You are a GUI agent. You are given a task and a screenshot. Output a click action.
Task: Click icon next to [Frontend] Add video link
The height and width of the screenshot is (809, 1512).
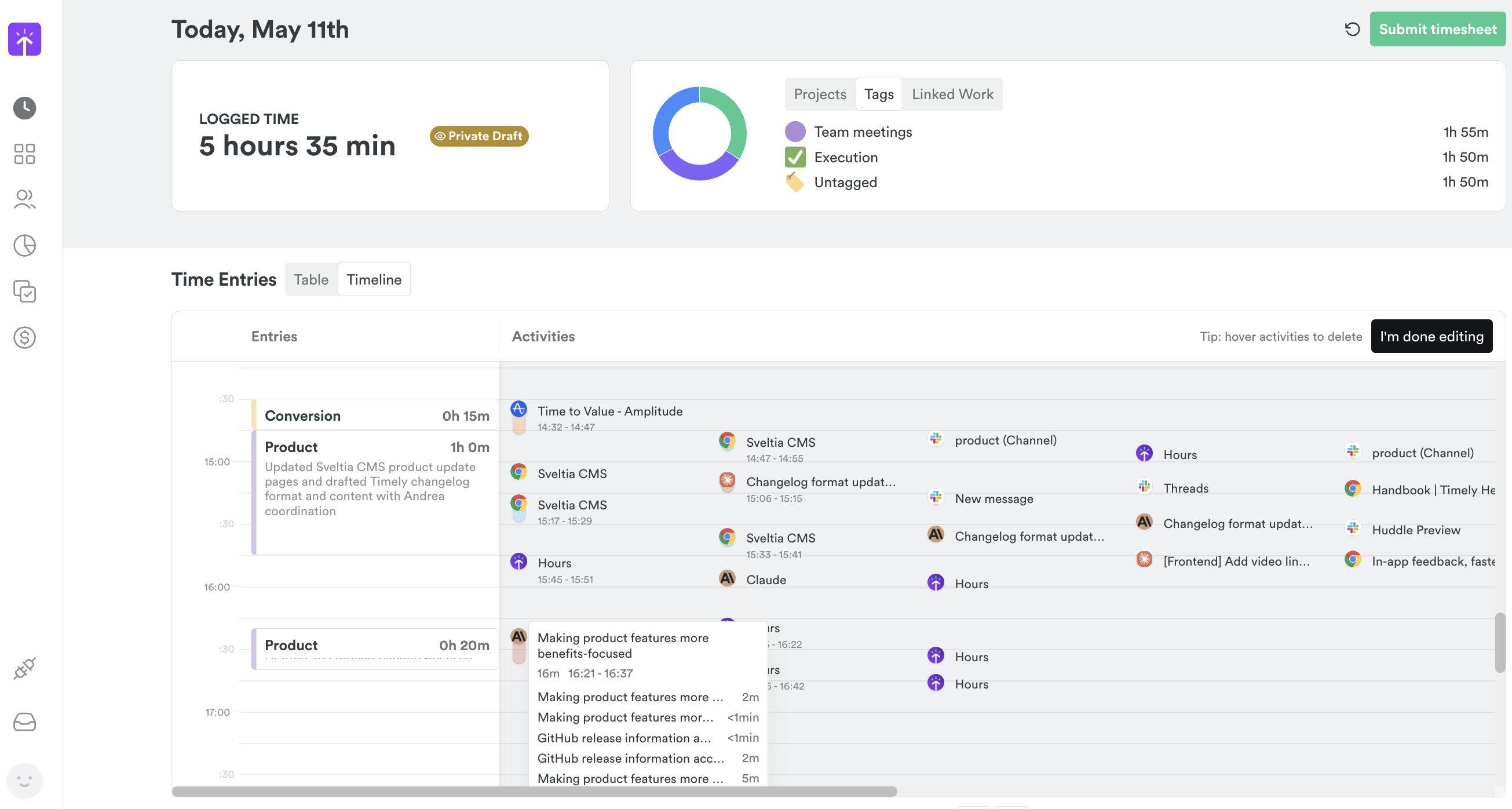1144,559
